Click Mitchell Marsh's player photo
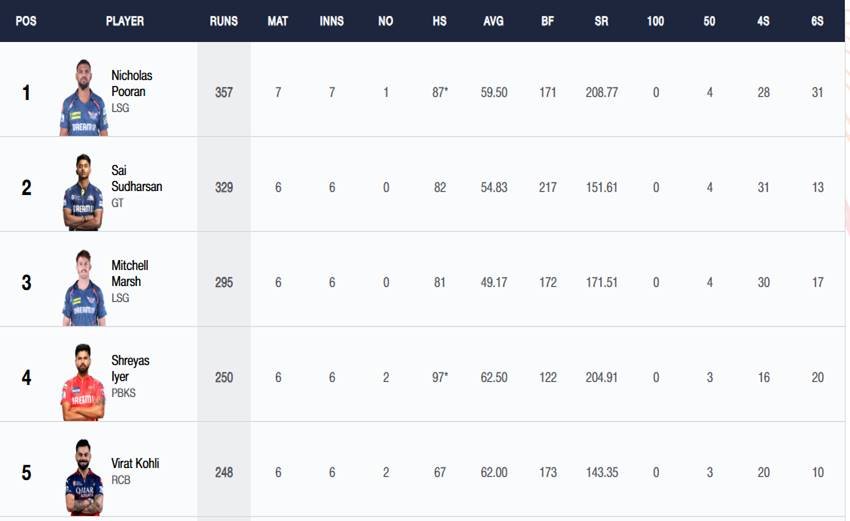Image resolution: width=850 pixels, height=521 pixels. (83, 288)
